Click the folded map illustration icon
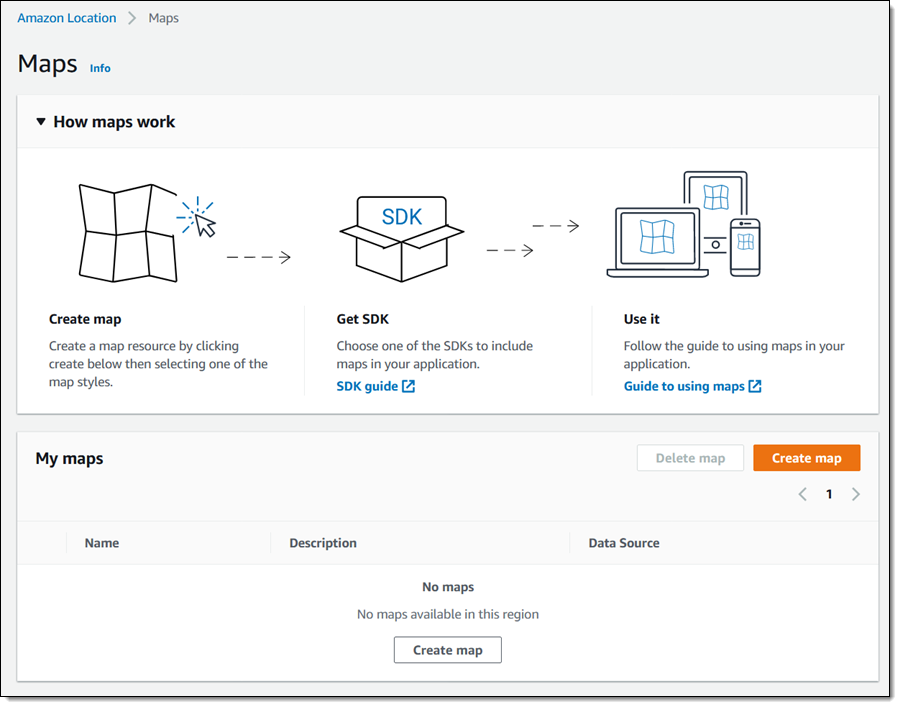Screen dimensions: 900x707 pos(128,233)
